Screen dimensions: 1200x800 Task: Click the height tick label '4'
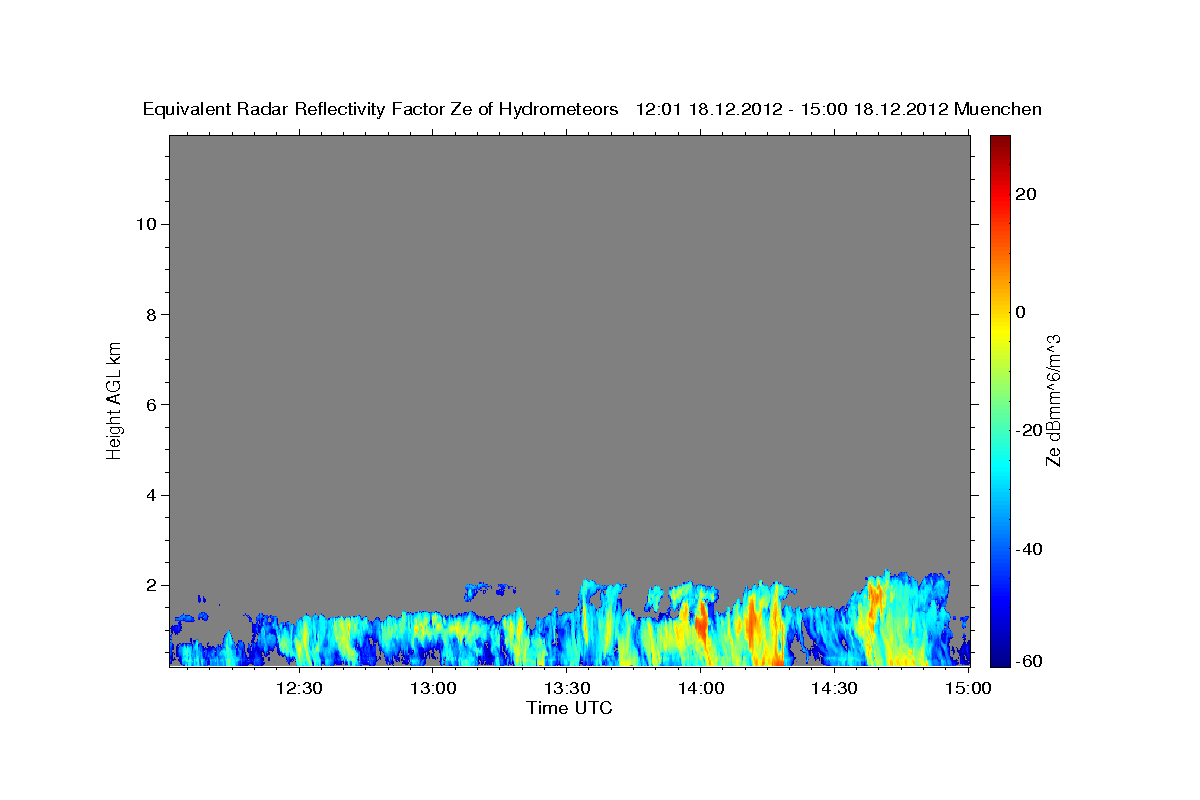coord(149,495)
